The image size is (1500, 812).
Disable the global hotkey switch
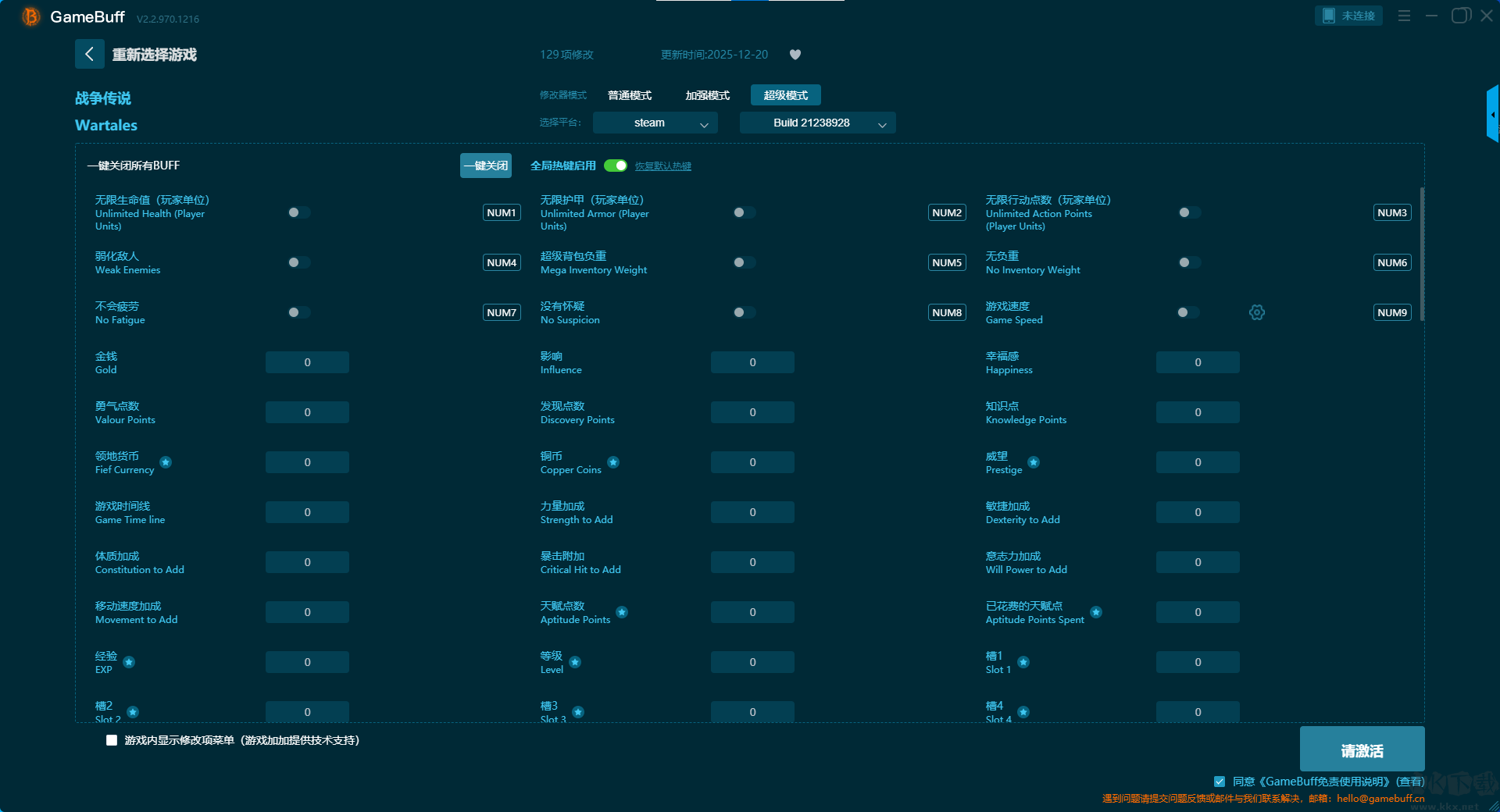[x=616, y=166]
